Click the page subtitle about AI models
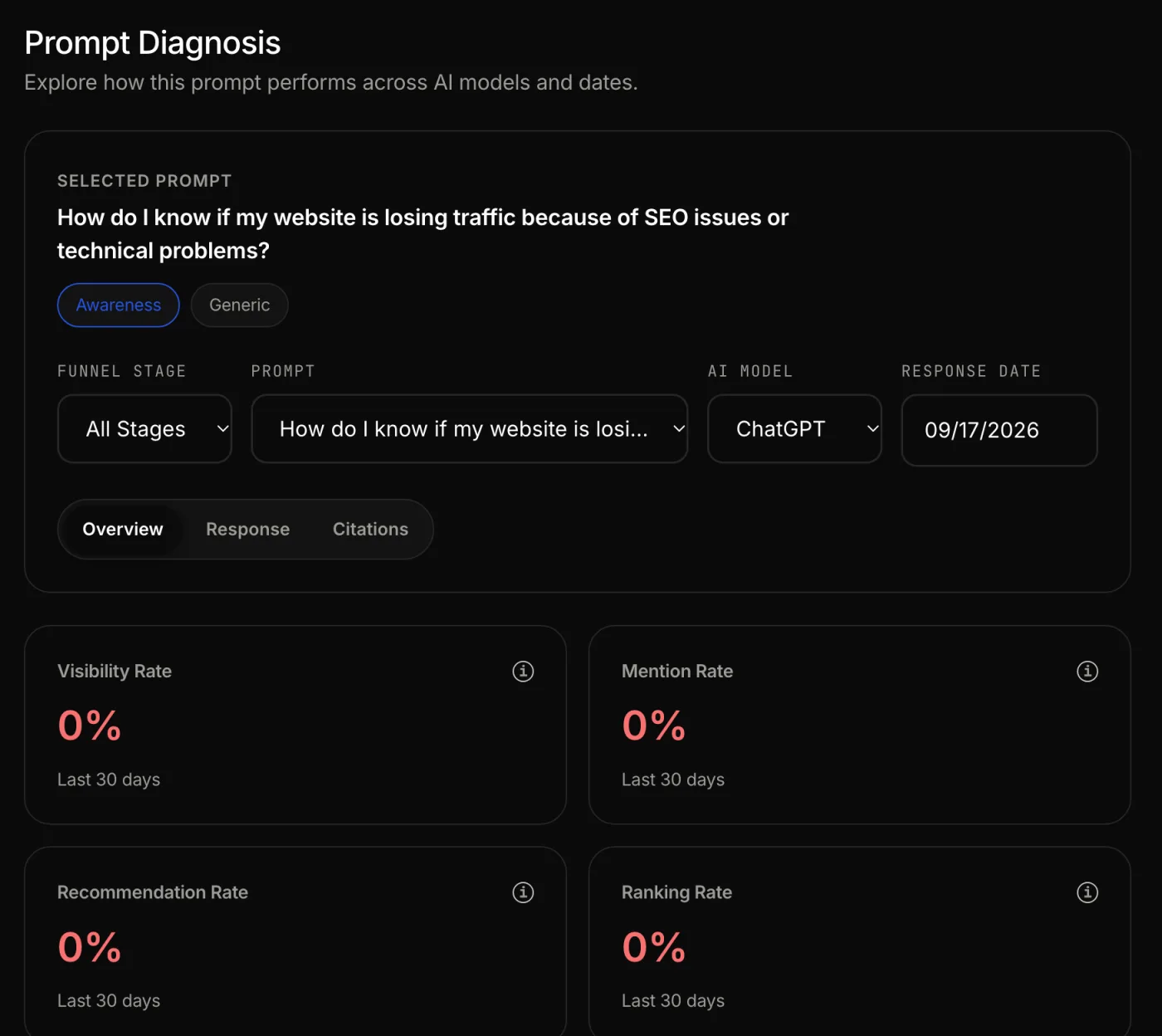1162x1036 pixels. click(x=331, y=83)
